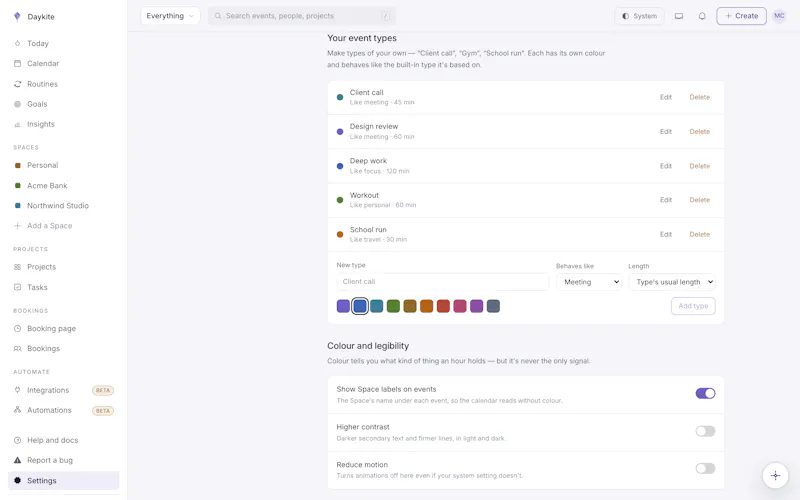
Task: Pick the green colour swatch
Action: tap(393, 306)
